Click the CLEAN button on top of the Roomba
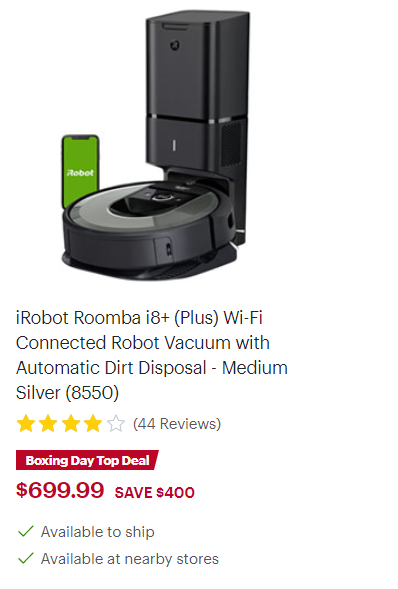The width and height of the screenshot is (398, 589). point(161,196)
